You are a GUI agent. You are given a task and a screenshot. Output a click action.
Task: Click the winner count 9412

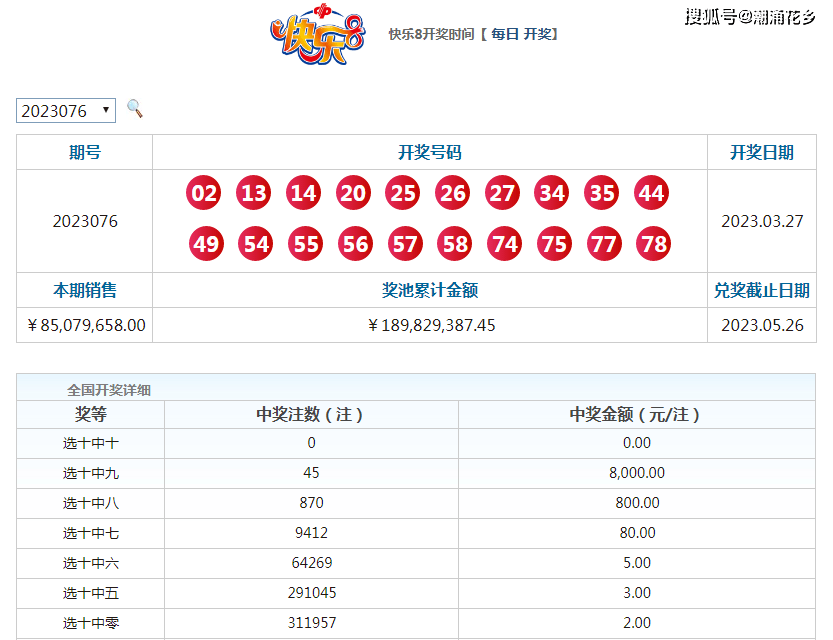click(x=311, y=533)
